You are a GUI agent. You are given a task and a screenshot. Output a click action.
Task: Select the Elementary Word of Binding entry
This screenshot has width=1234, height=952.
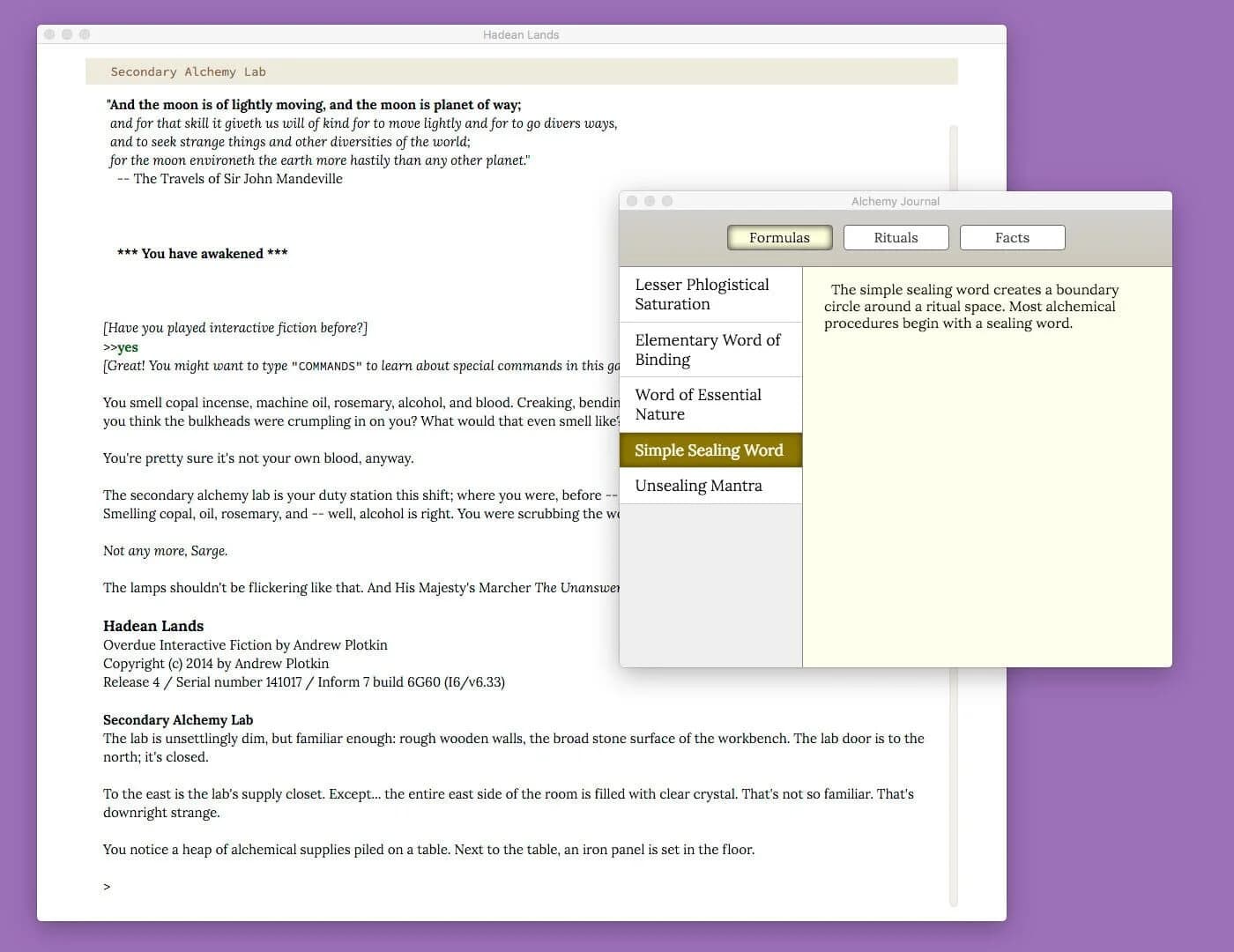(x=708, y=349)
